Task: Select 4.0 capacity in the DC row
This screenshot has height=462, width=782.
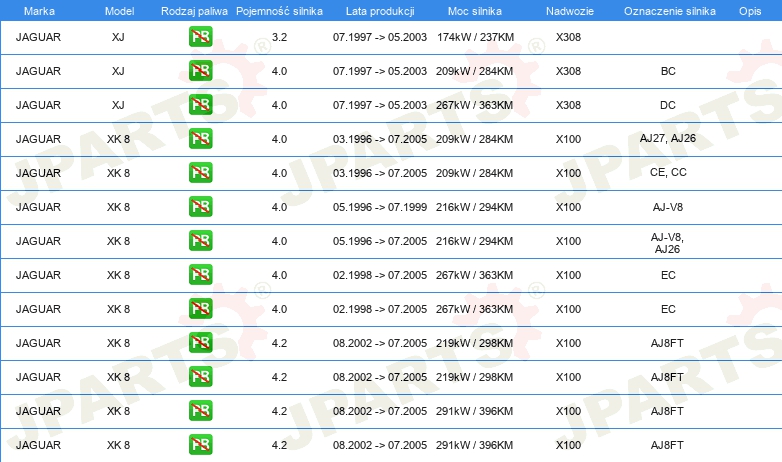Action: click(279, 105)
